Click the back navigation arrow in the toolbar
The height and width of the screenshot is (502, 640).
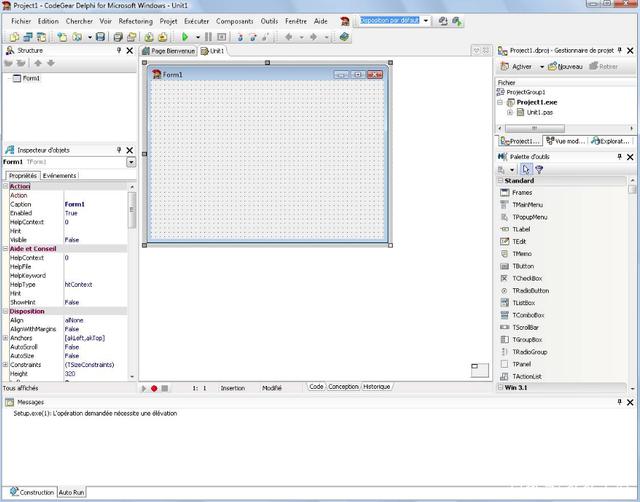(x=289, y=37)
